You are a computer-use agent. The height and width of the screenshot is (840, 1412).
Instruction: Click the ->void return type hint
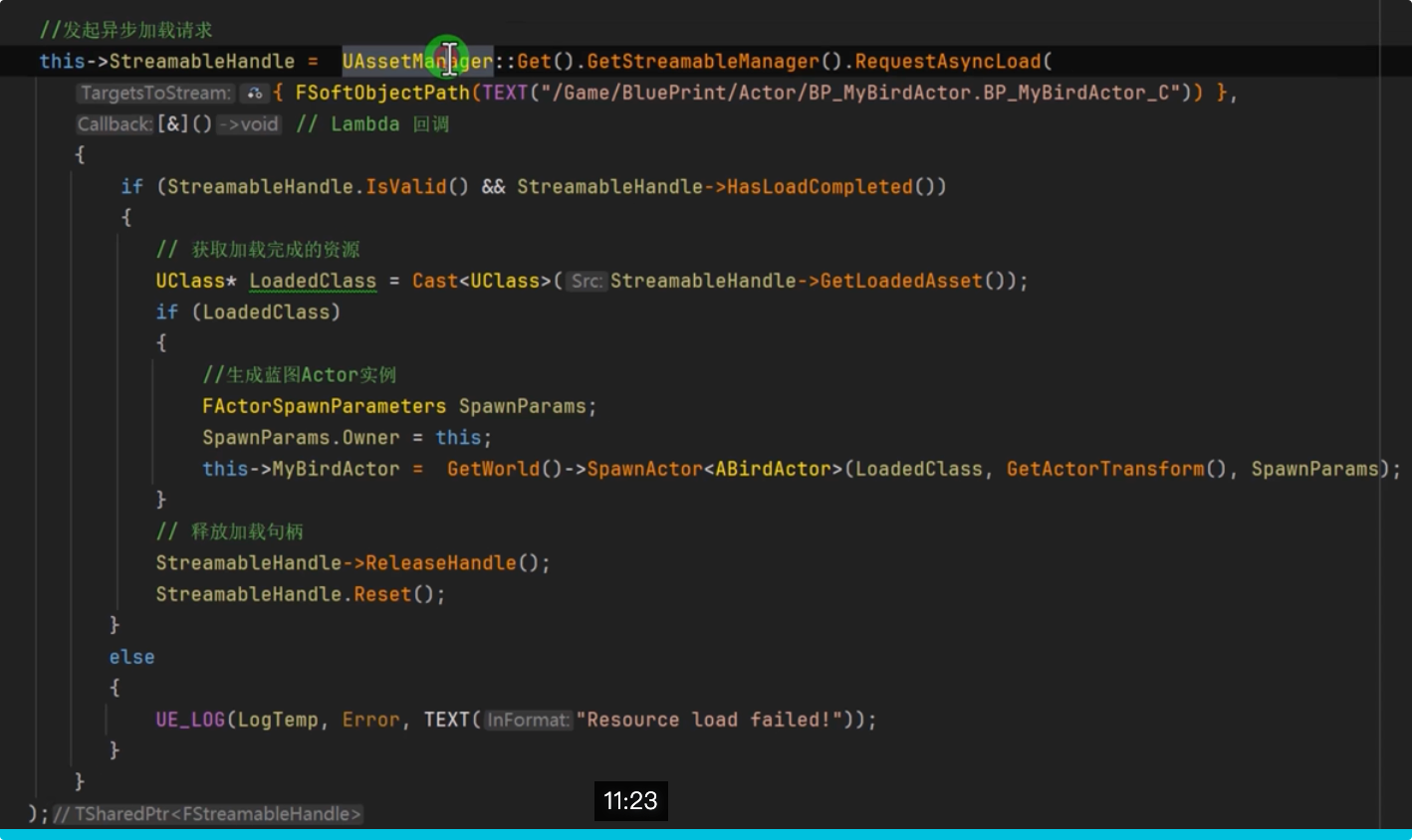coord(249,124)
